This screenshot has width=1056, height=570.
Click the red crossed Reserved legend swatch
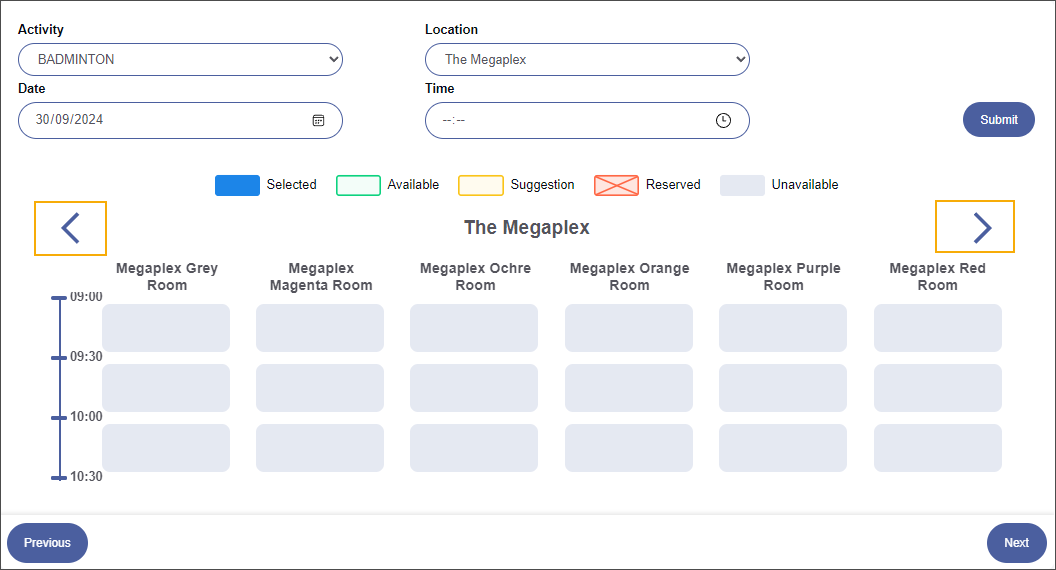(x=616, y=185)
